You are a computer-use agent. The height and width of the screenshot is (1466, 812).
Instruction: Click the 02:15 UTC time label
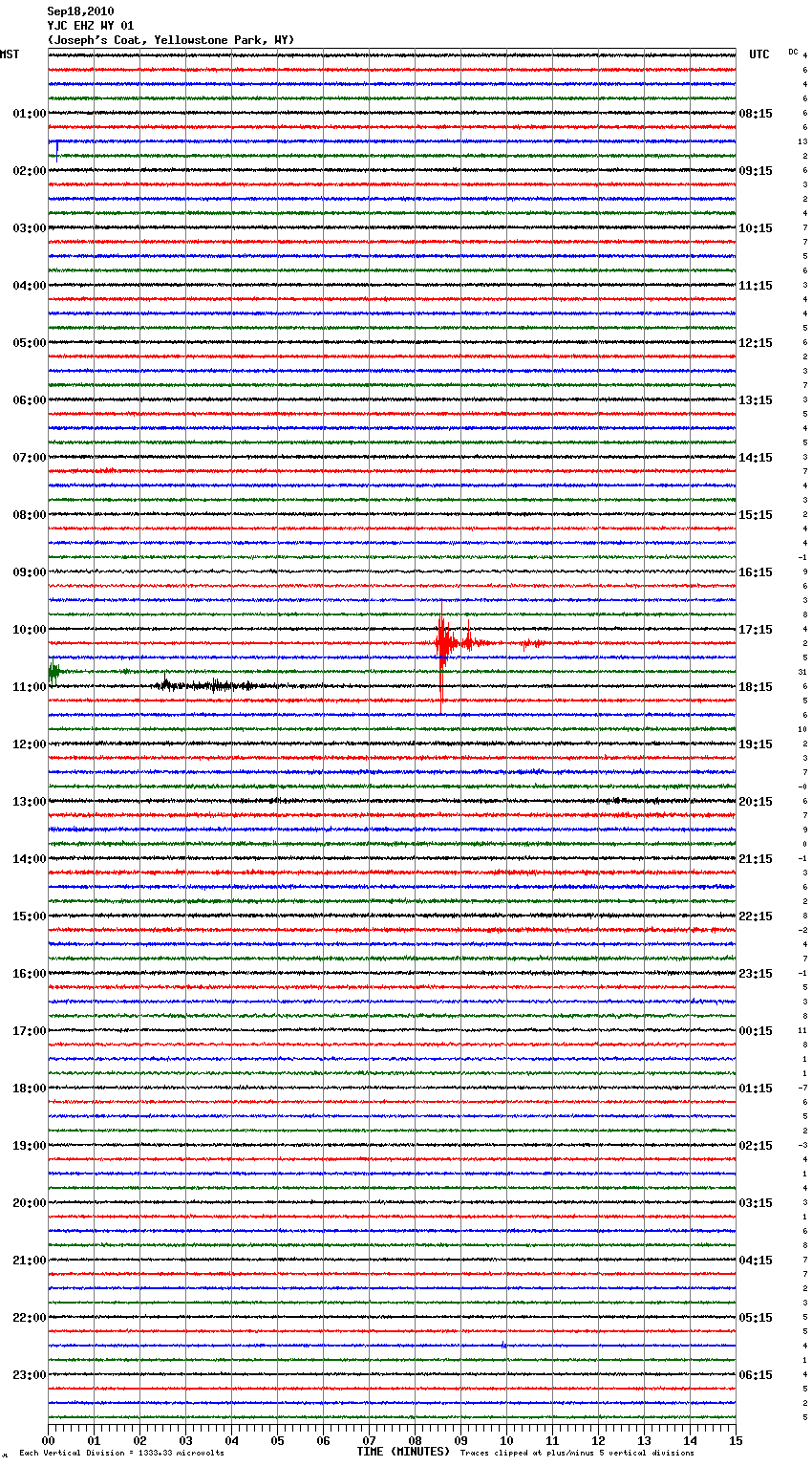tap(756, 1146)
